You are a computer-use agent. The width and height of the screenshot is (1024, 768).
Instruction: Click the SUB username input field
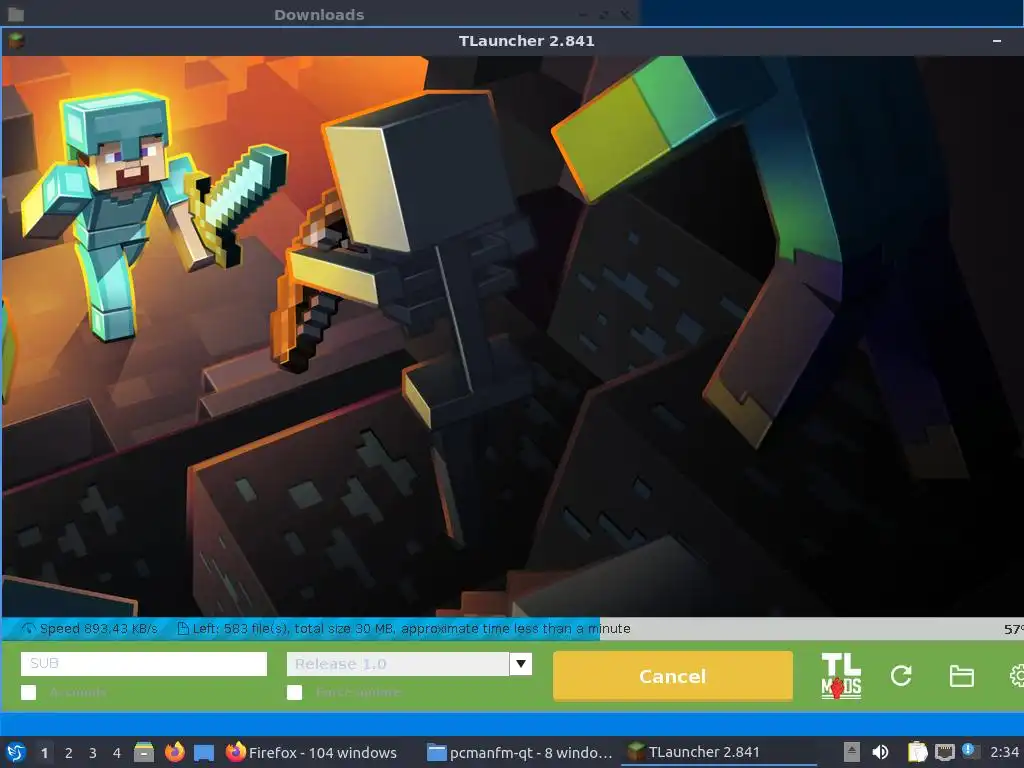[144, 664]
